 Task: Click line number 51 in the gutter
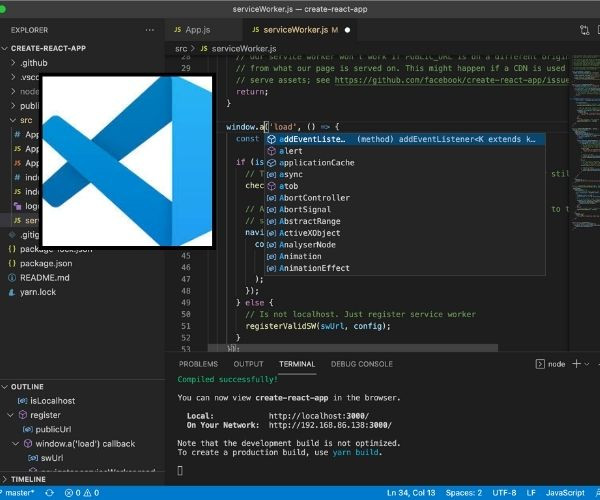coord(186,326)
